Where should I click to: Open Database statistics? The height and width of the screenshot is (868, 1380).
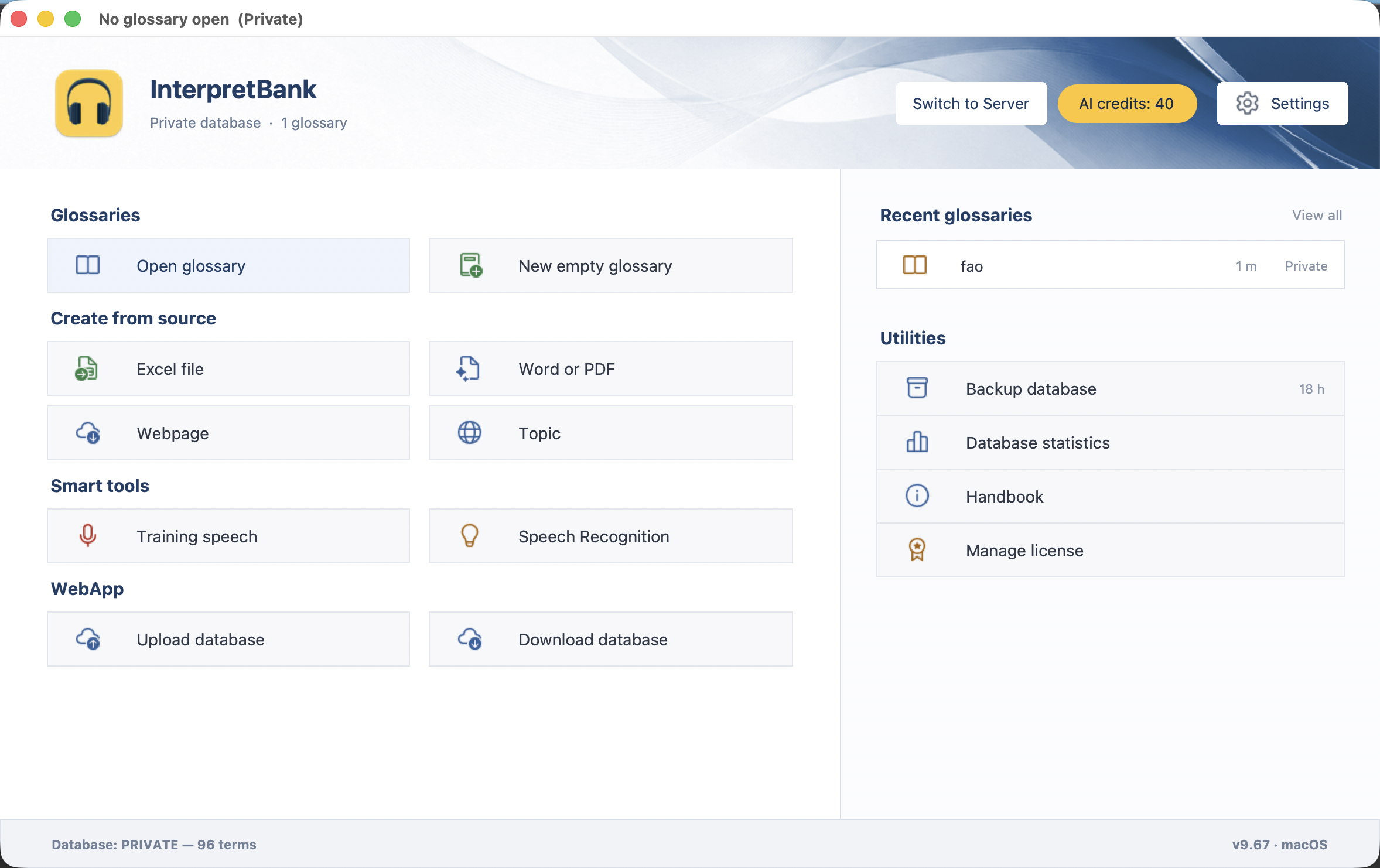click(x=1111, y=442)
